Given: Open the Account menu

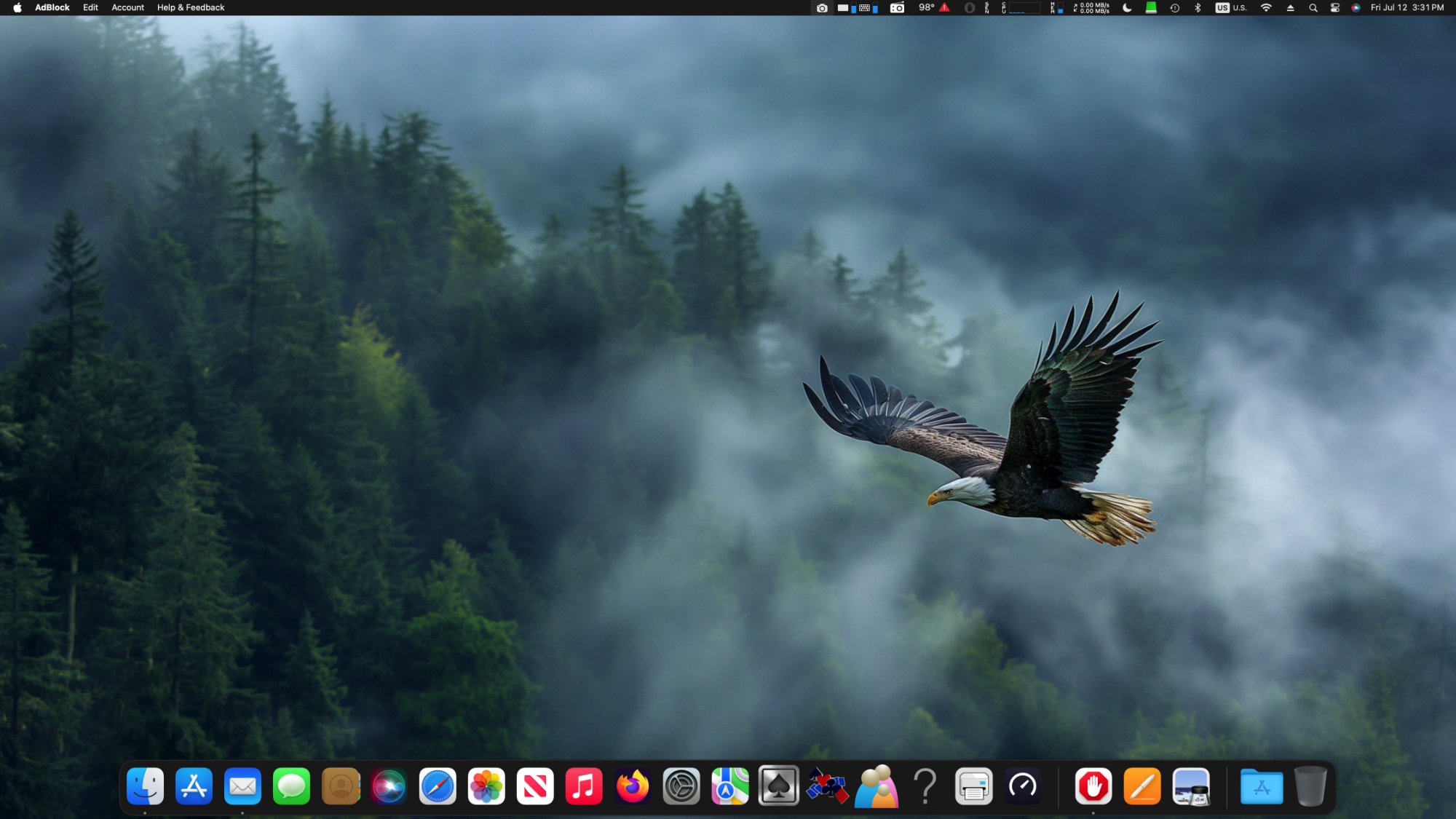Looking at the screenshot, I should [127, 7].
